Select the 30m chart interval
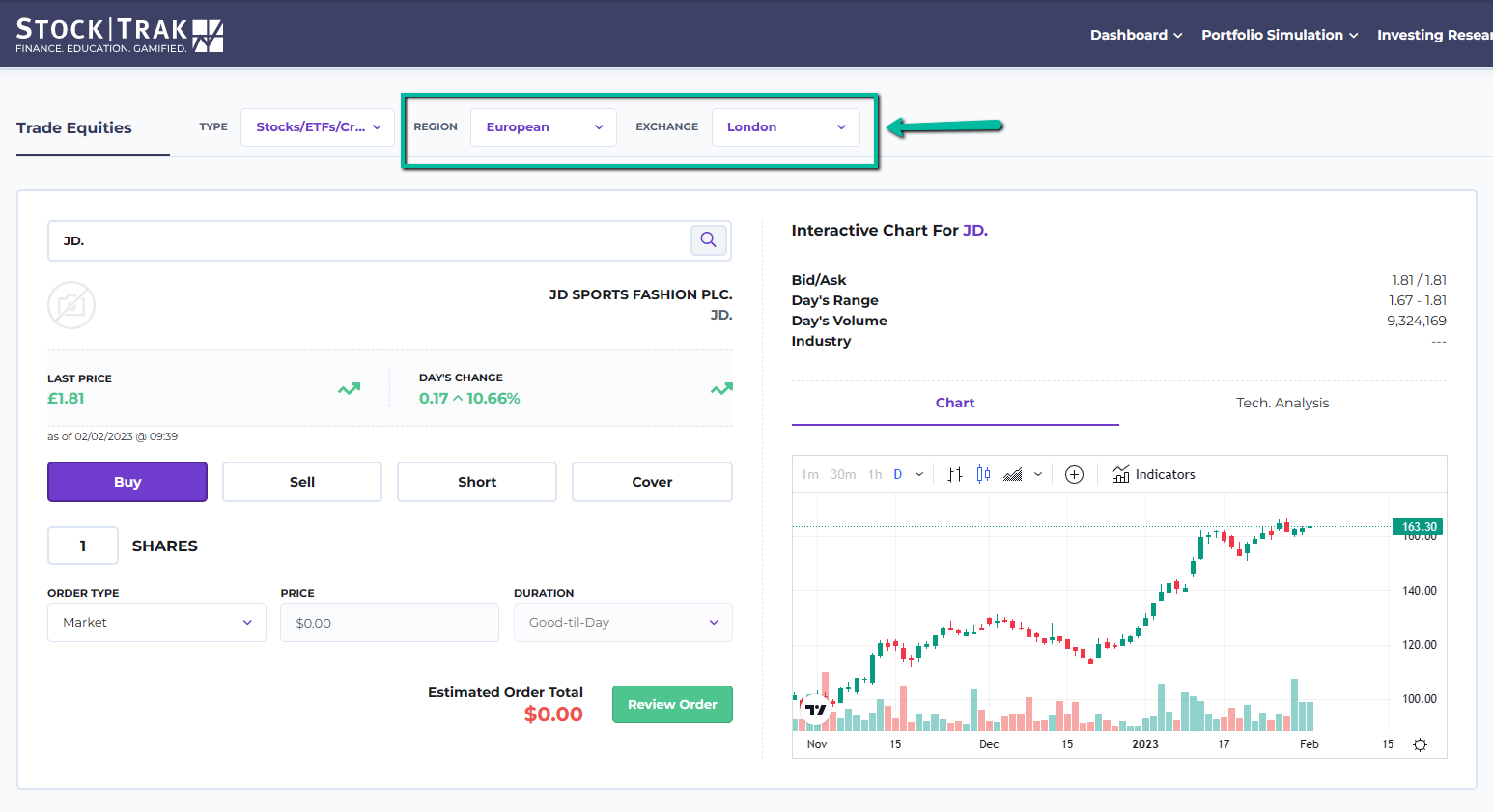Image resolution: width=1493 pixels, height=812 pixels. pyautogui.click(x=843, y=474)
